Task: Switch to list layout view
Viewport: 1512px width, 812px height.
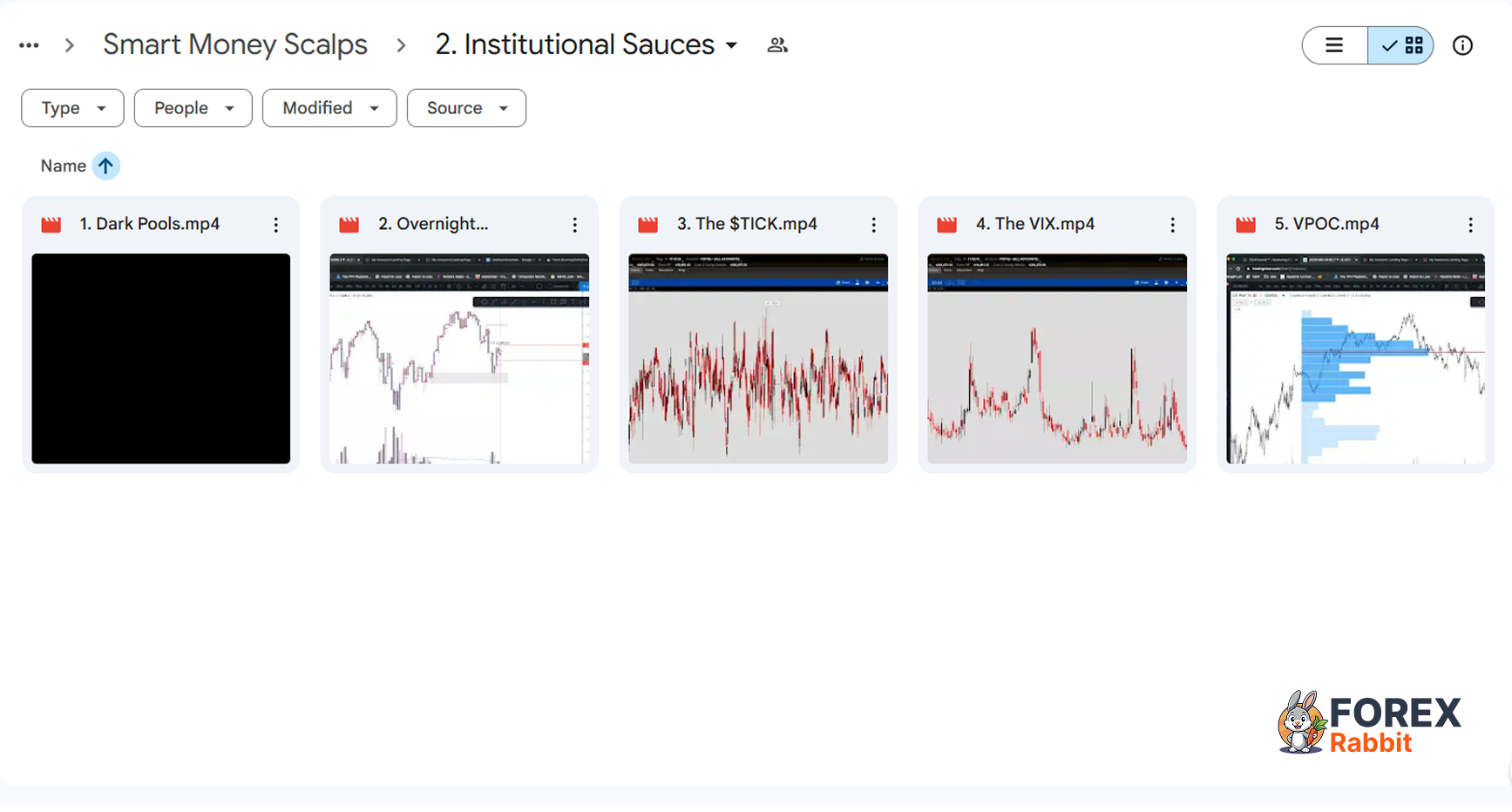Action: click(1334, 45)
